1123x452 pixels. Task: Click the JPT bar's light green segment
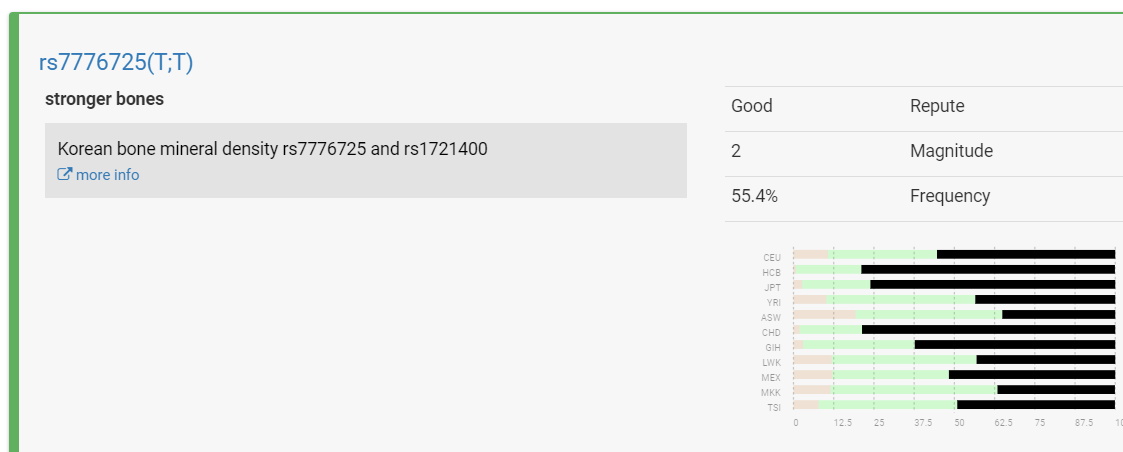(836, 285)
